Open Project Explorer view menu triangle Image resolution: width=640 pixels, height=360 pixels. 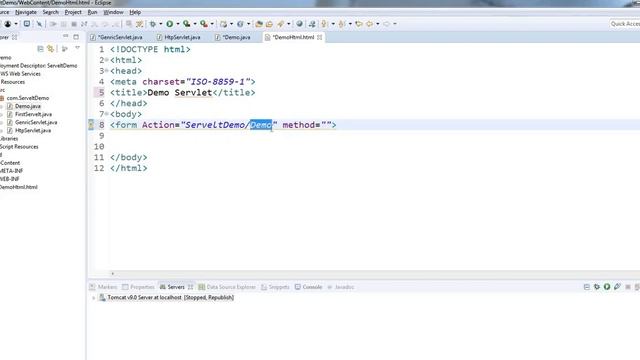(77, 49)
